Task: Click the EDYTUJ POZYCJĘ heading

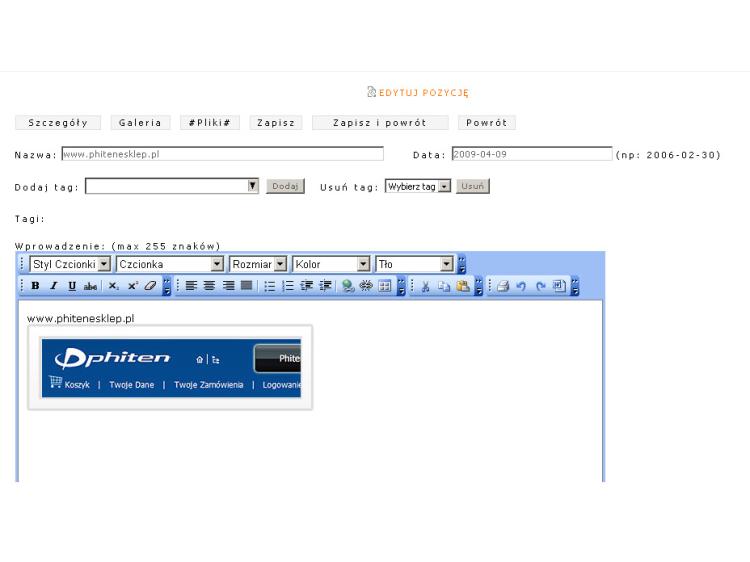Action: pyautogui.click(x=424, y=92)
